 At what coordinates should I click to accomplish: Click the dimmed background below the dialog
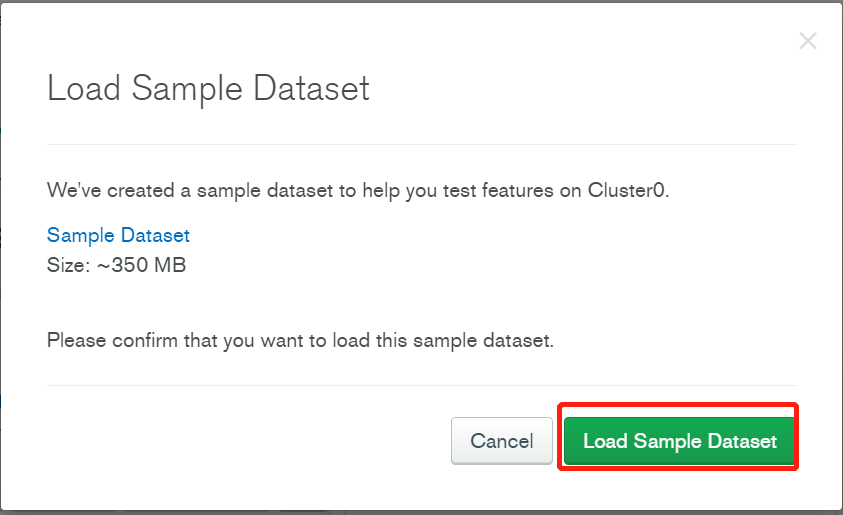[422, 512]
